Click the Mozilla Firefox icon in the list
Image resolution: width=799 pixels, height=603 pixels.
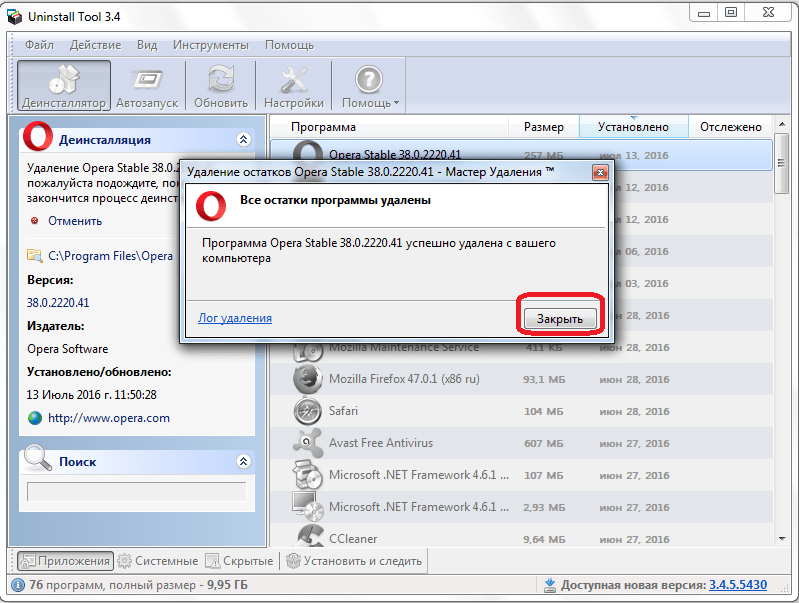point(308,379)
